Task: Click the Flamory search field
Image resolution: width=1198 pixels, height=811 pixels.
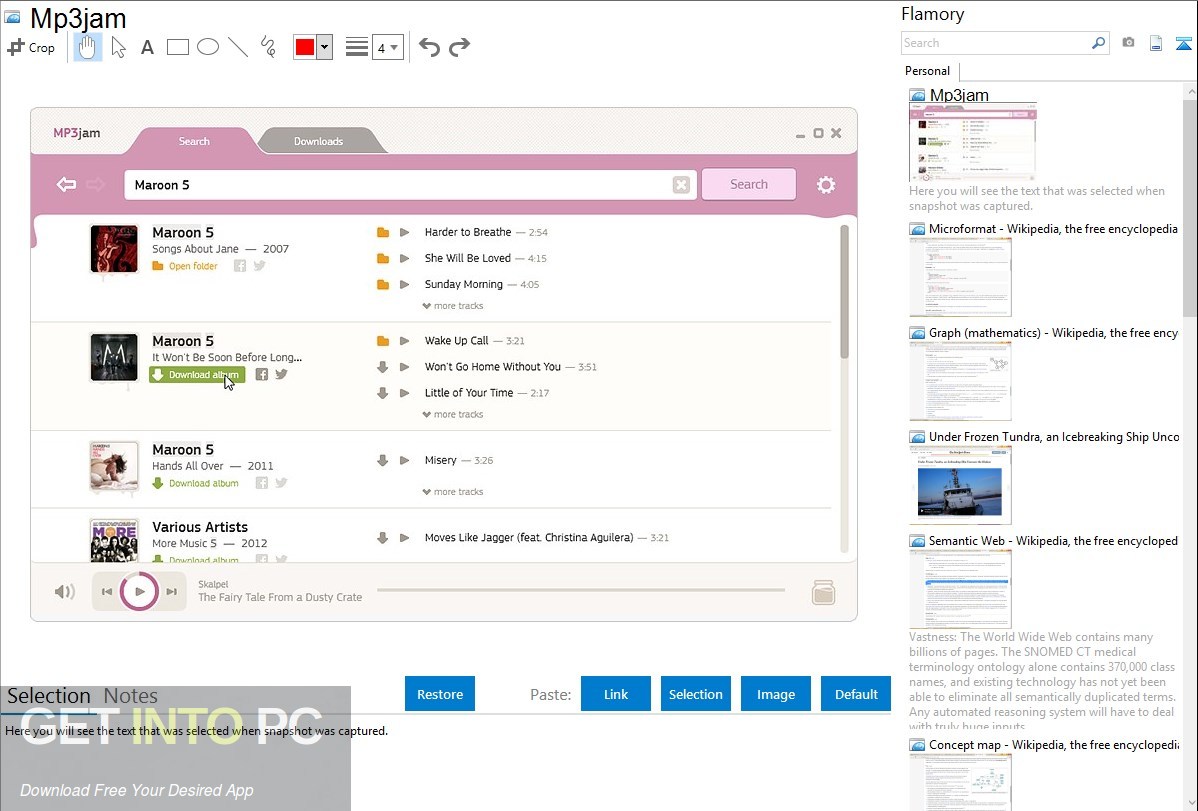Action: click(x=996, y=43)
